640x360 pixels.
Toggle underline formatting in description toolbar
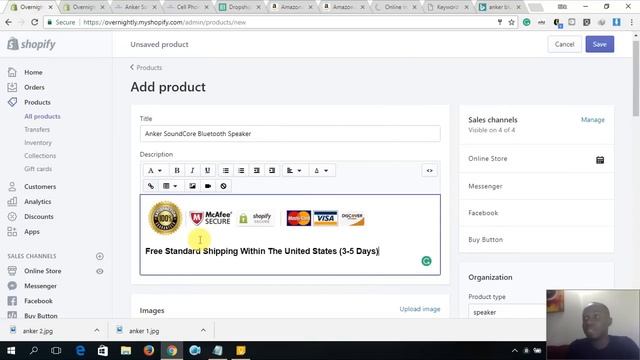pos(207,171)
